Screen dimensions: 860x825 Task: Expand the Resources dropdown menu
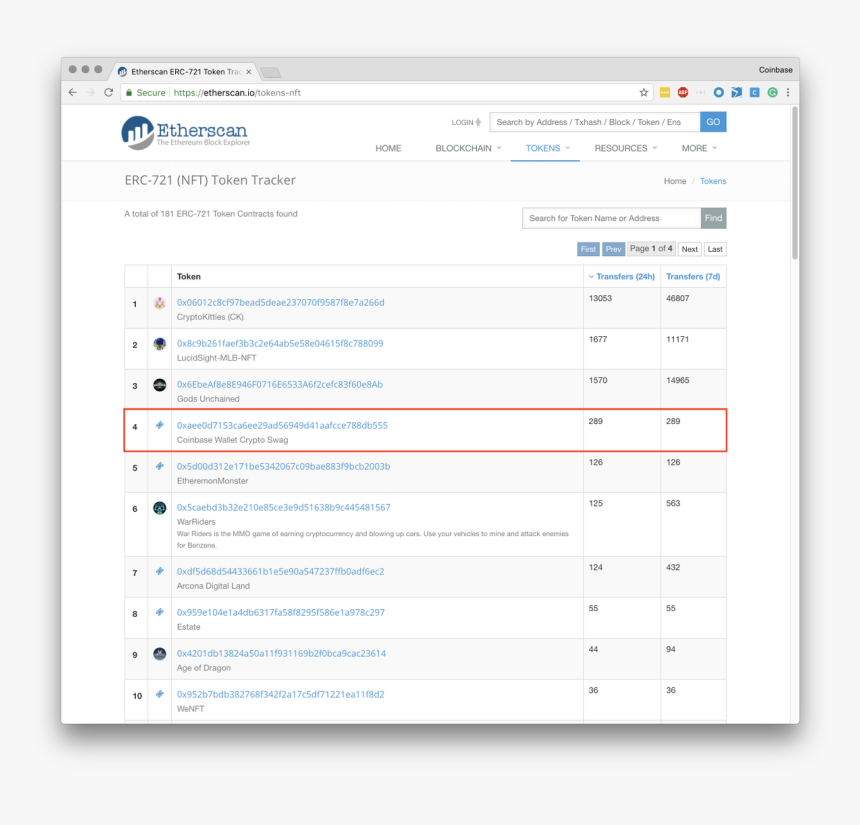point(626,148)
